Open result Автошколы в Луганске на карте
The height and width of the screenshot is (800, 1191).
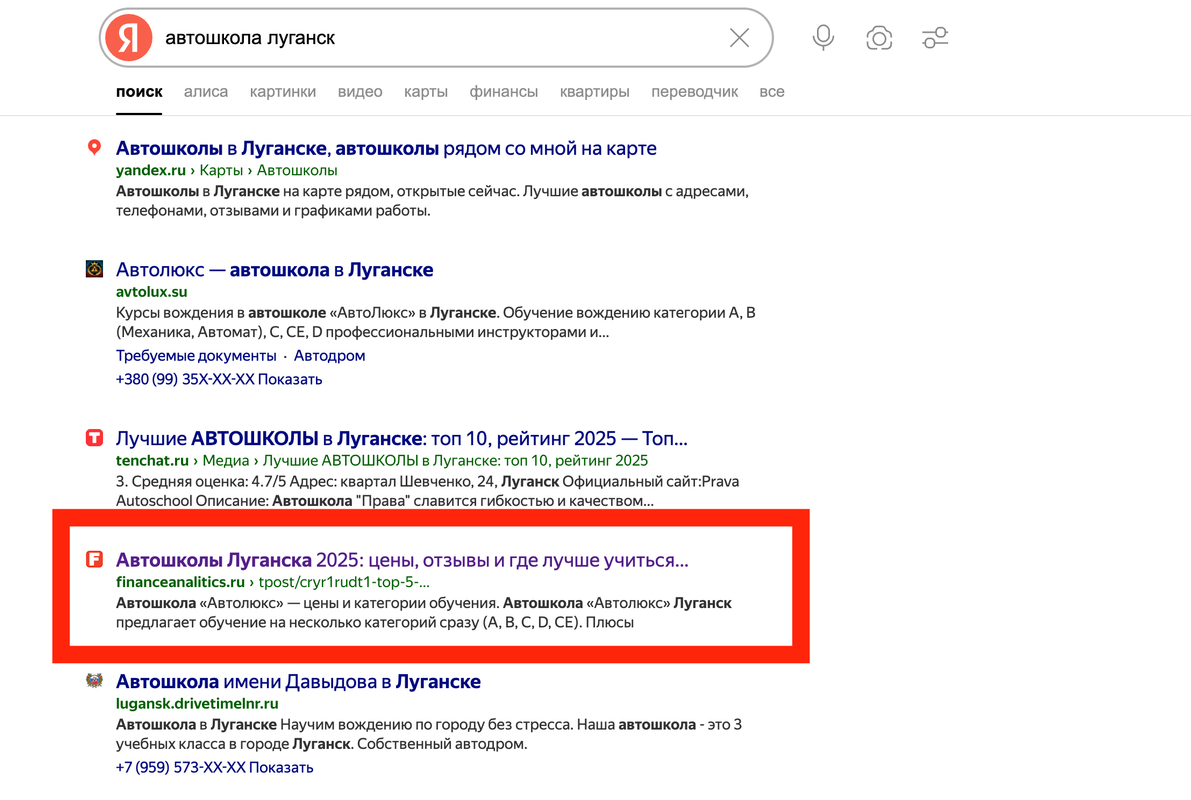pyautogui.click(x=386, y=148)
